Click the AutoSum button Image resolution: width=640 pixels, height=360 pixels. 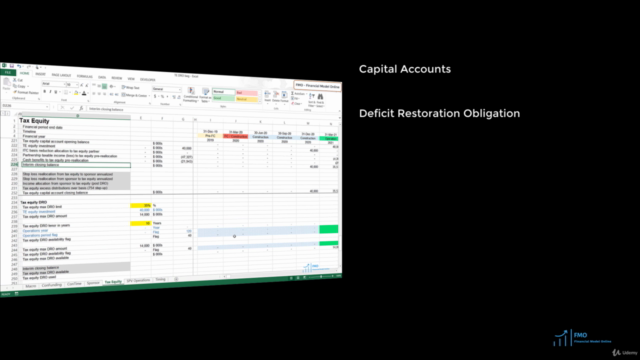pos(298,93)
